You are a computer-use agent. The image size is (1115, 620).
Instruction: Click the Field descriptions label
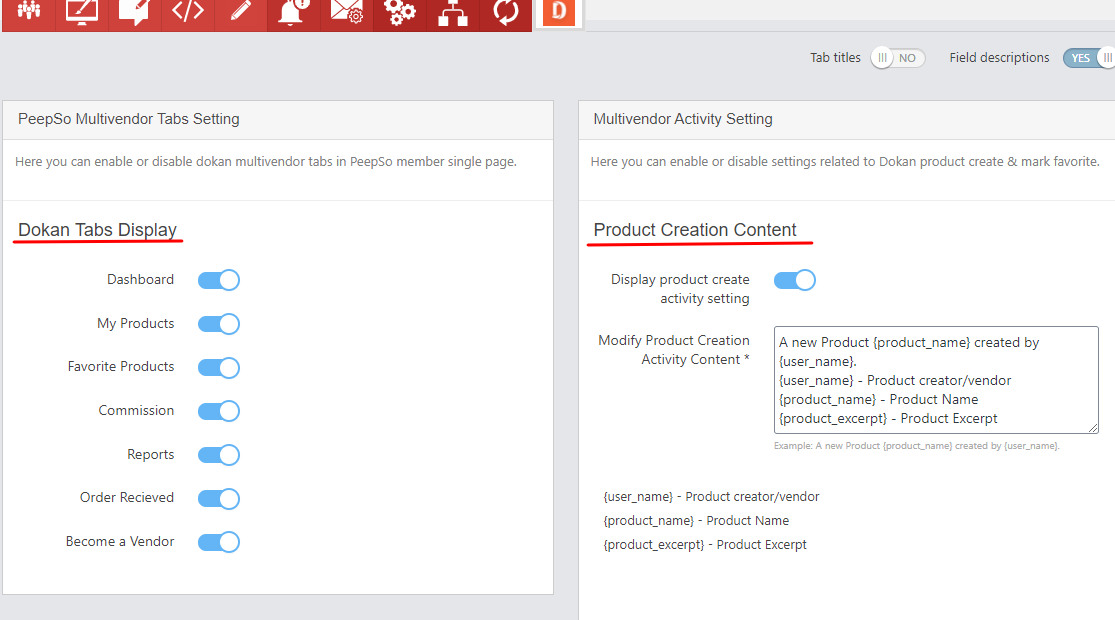tap(999, 58)
